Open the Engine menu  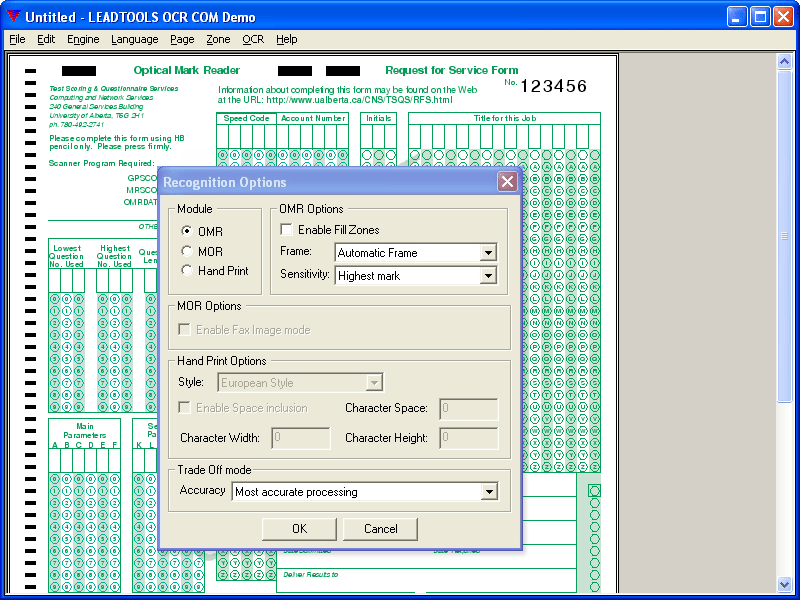tap(83, 39)
